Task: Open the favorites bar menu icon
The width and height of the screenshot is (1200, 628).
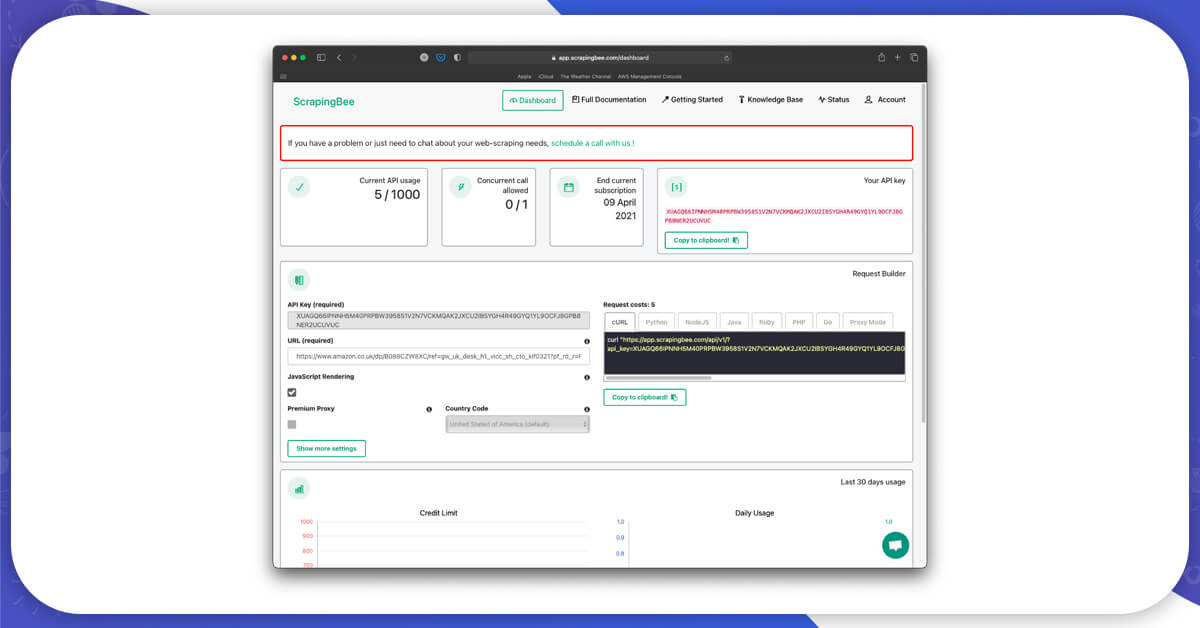Action: pyautogui.click(x=284, y=76)
